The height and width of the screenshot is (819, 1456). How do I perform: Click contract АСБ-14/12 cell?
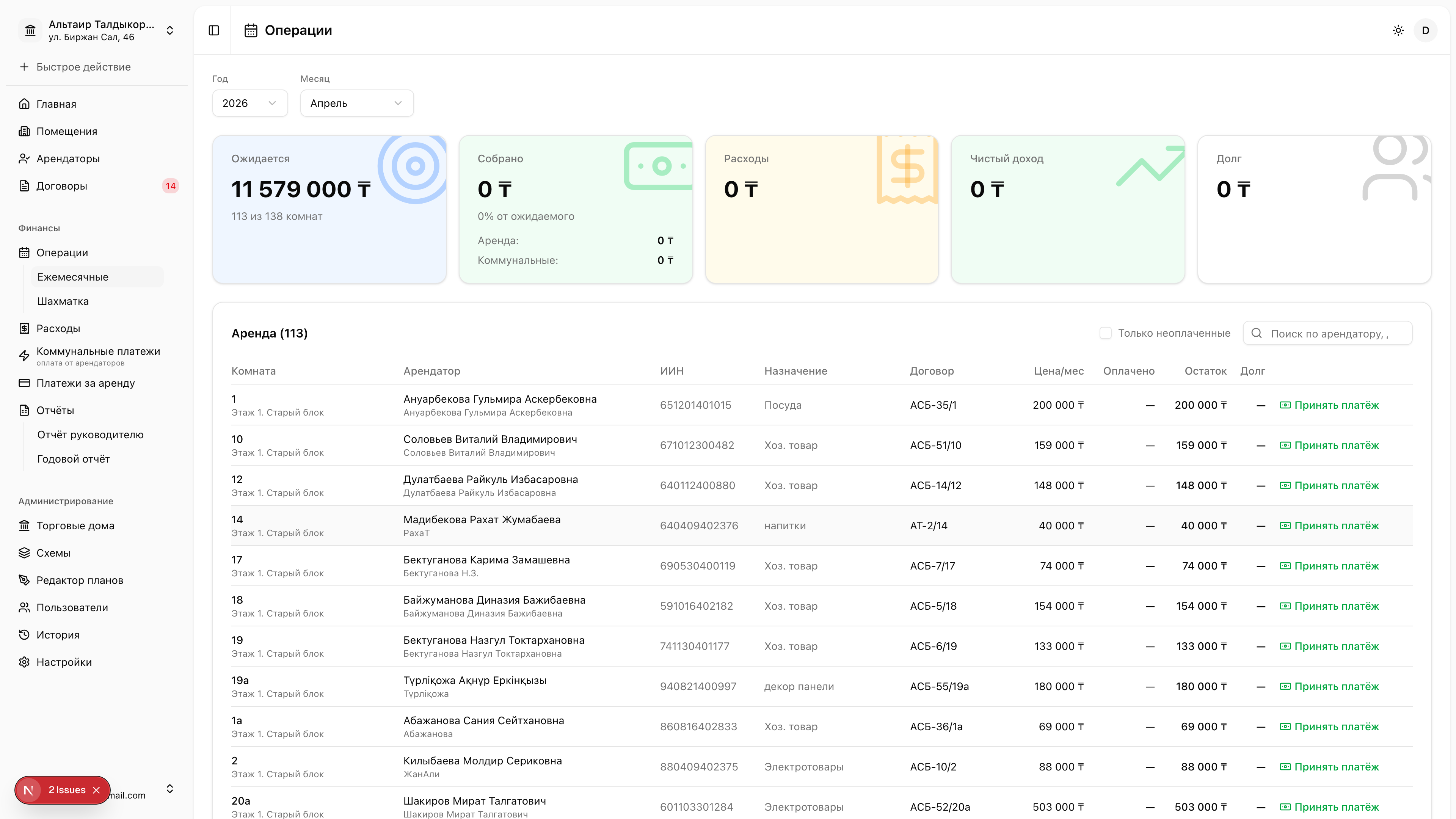935,485
